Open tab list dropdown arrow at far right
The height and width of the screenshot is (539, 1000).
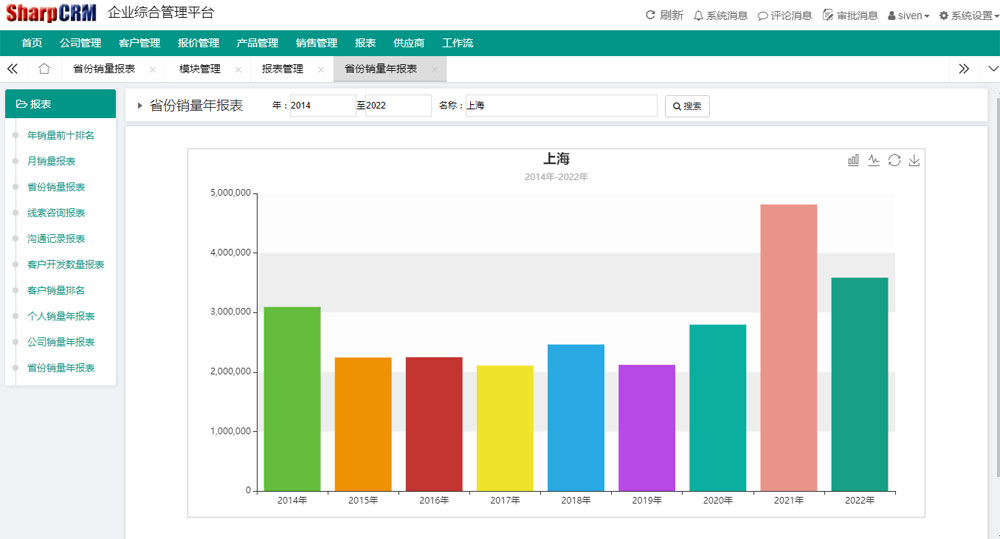coord(992,69)
